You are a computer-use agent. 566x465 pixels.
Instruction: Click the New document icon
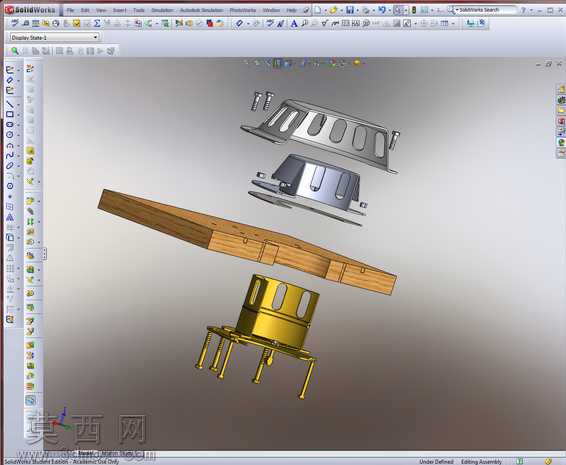pyautogui.click(x=317, y=10)
